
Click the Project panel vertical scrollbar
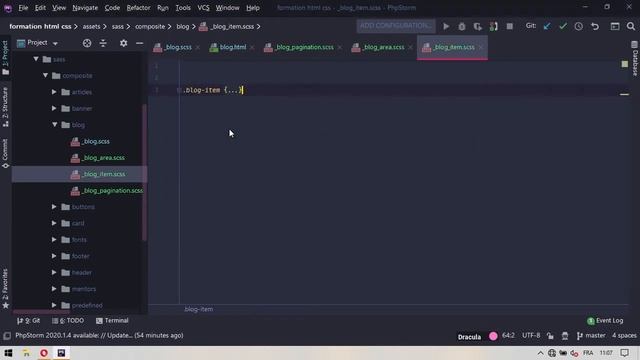tap(144, 172)
